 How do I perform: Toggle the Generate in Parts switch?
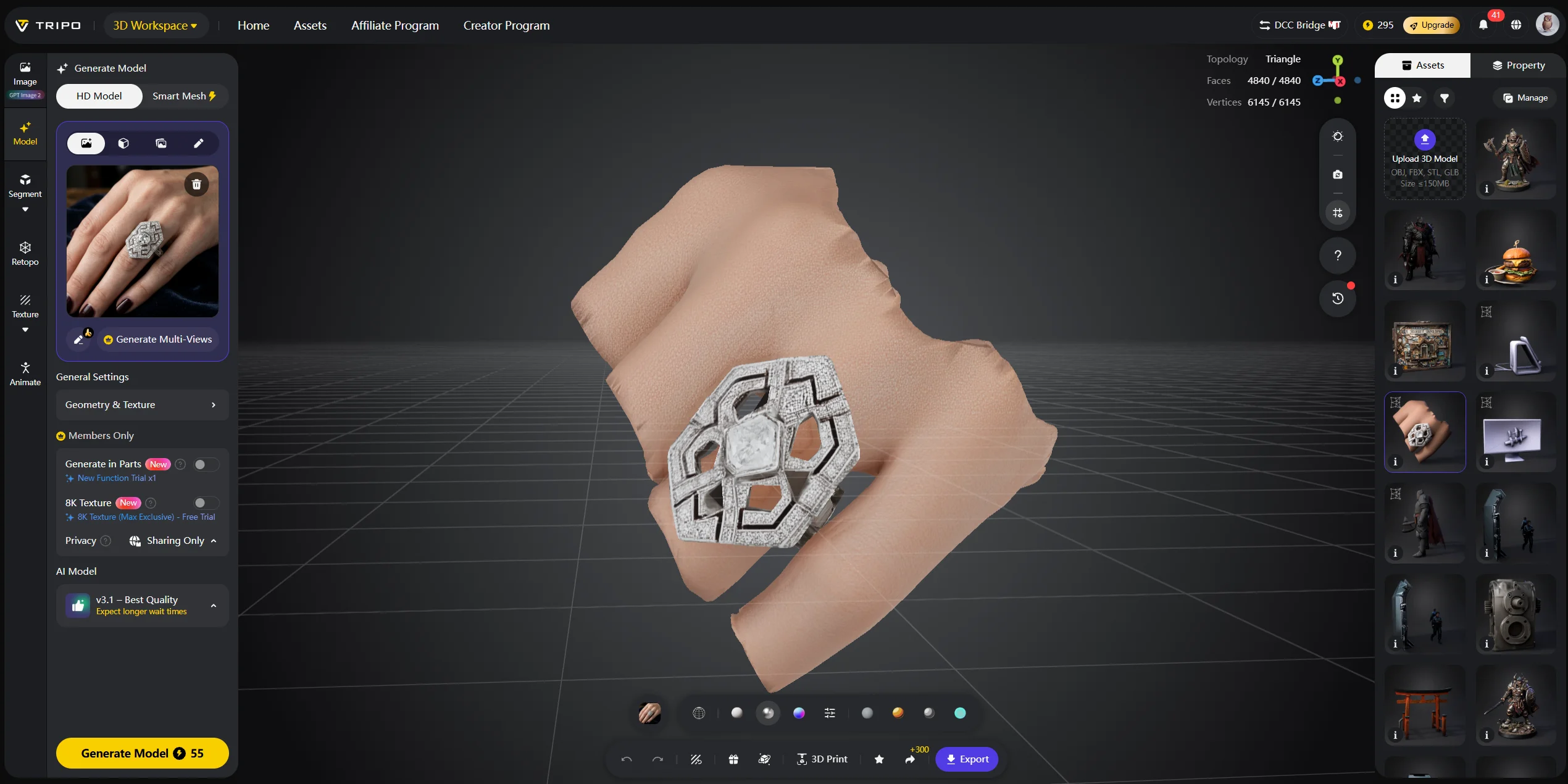(206, 464)
